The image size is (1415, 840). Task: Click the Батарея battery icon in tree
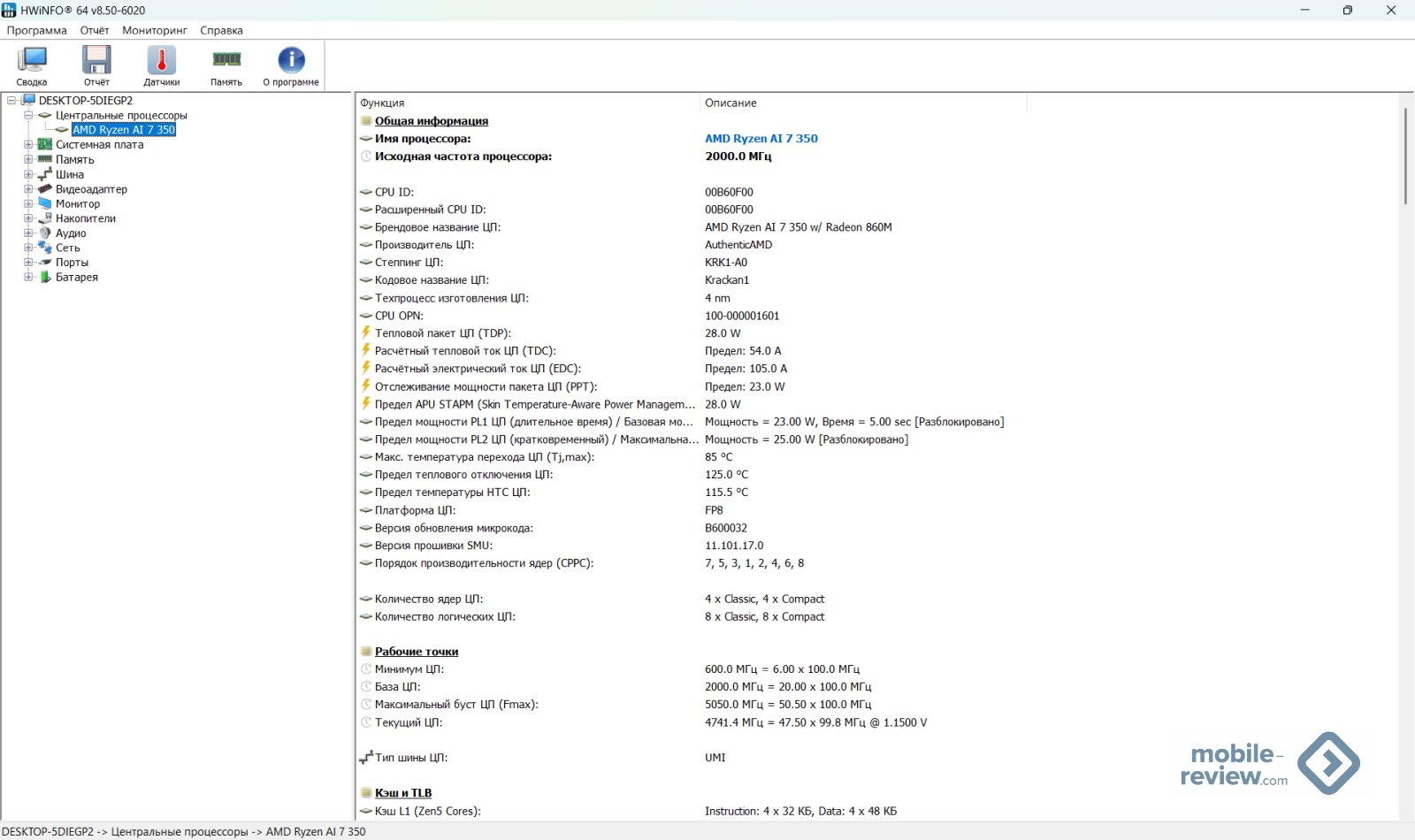[45, 277]
